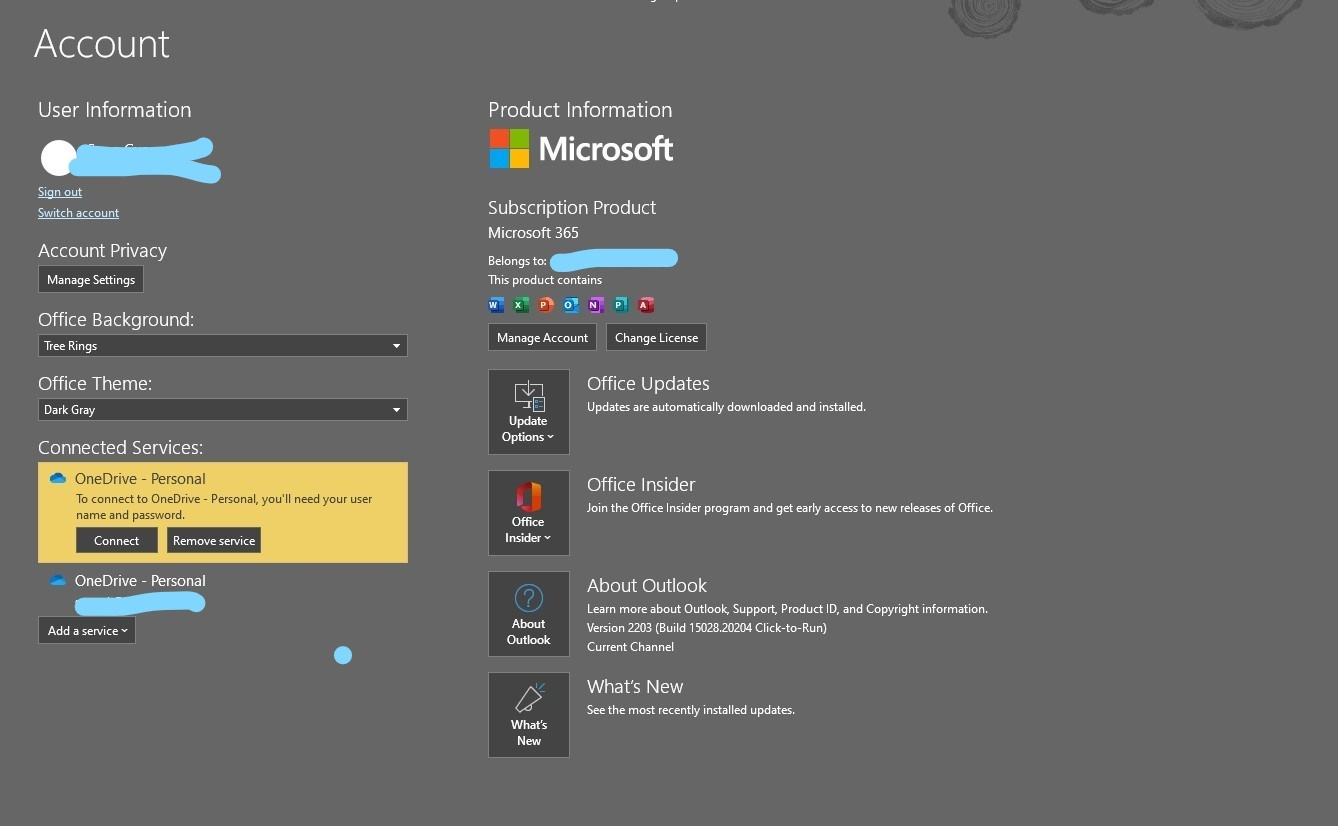
Task: Click the 'Microsoft 365' product name
Action: pyautogui.click(x=533, y=233)
